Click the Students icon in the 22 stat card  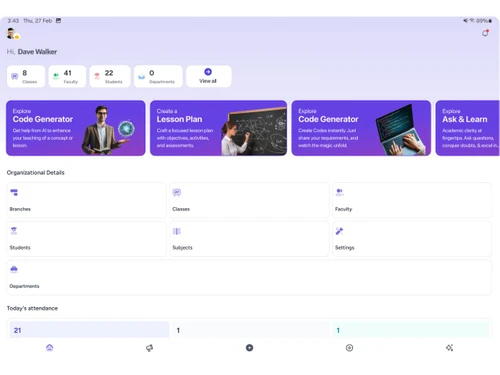coord(97,76)
